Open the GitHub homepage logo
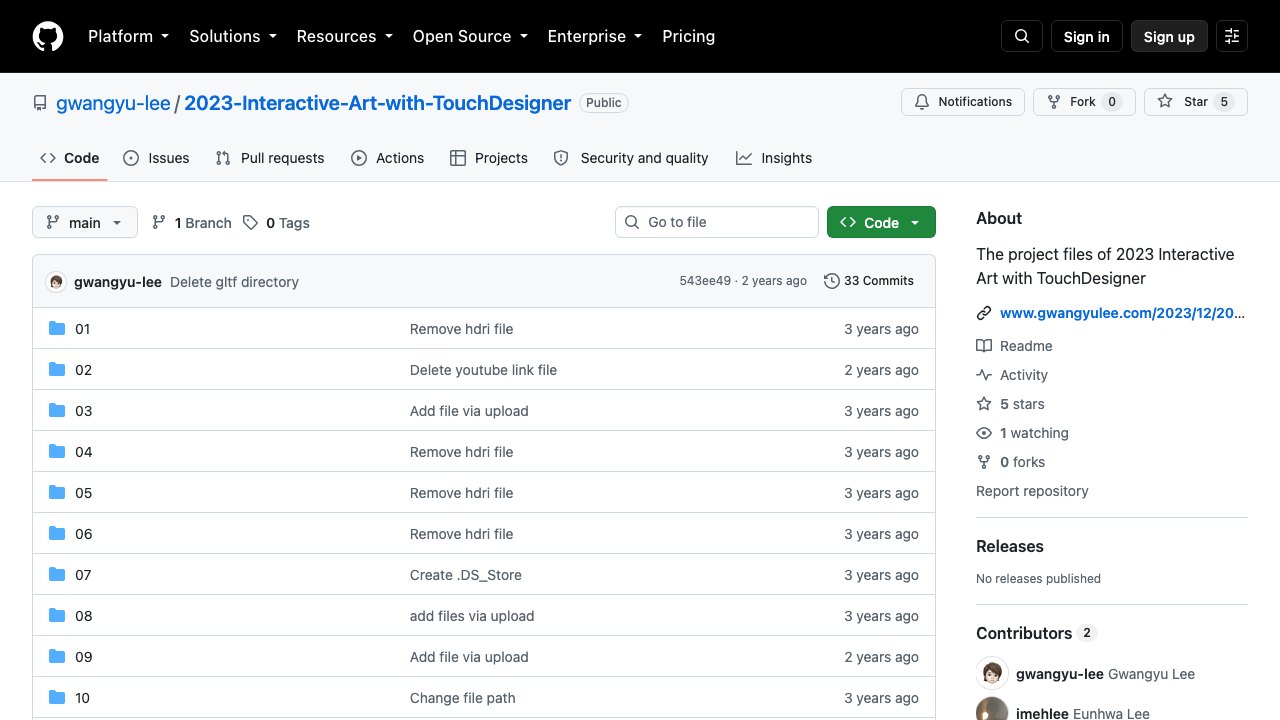1280x720 pixels. 48,37
